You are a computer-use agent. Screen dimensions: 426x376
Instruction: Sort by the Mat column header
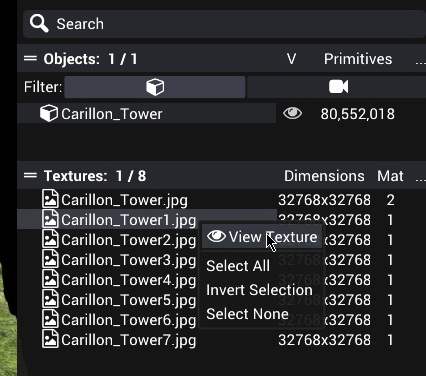pos(390,176)
